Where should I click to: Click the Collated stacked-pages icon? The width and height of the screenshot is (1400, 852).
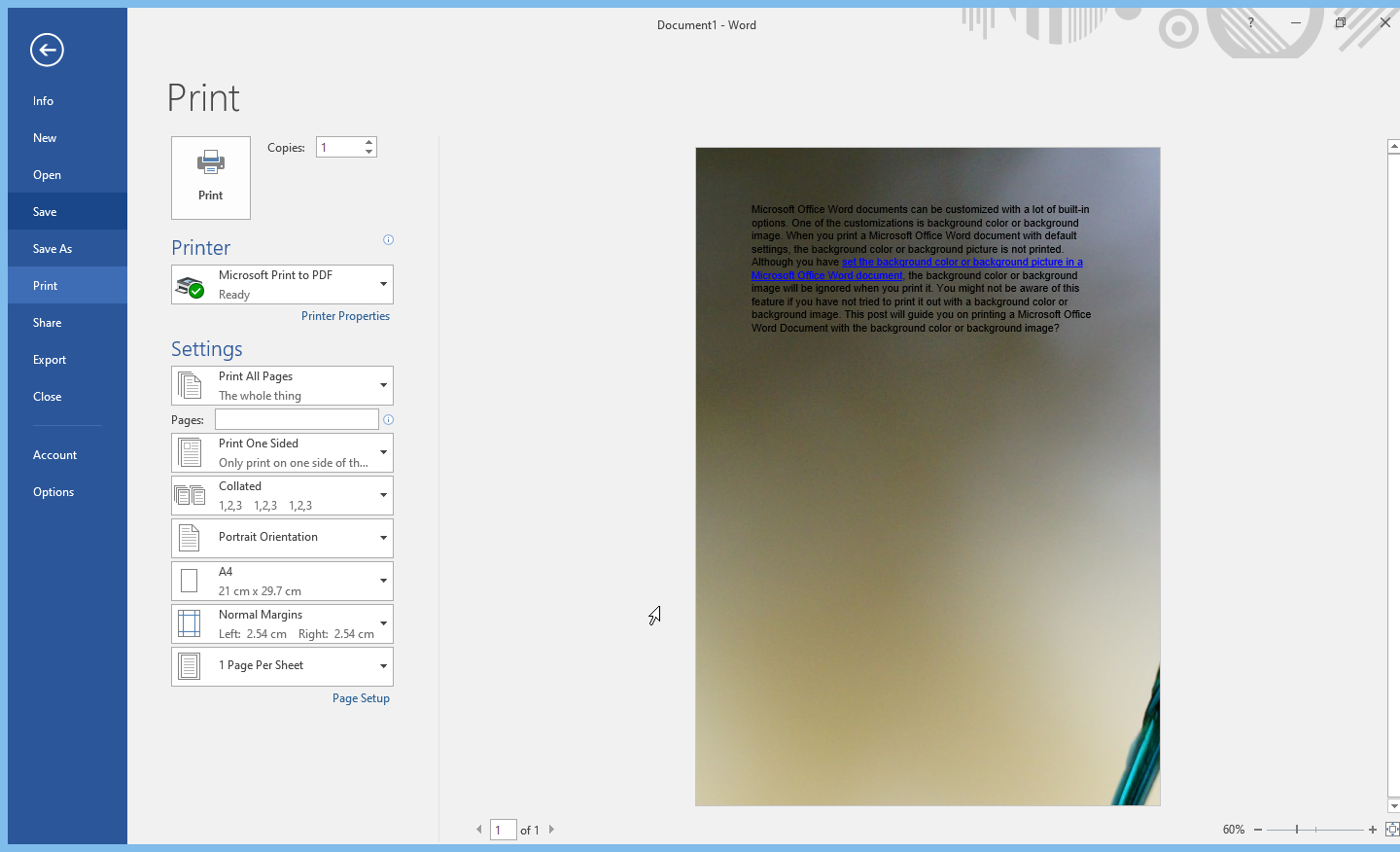point(189,494)
